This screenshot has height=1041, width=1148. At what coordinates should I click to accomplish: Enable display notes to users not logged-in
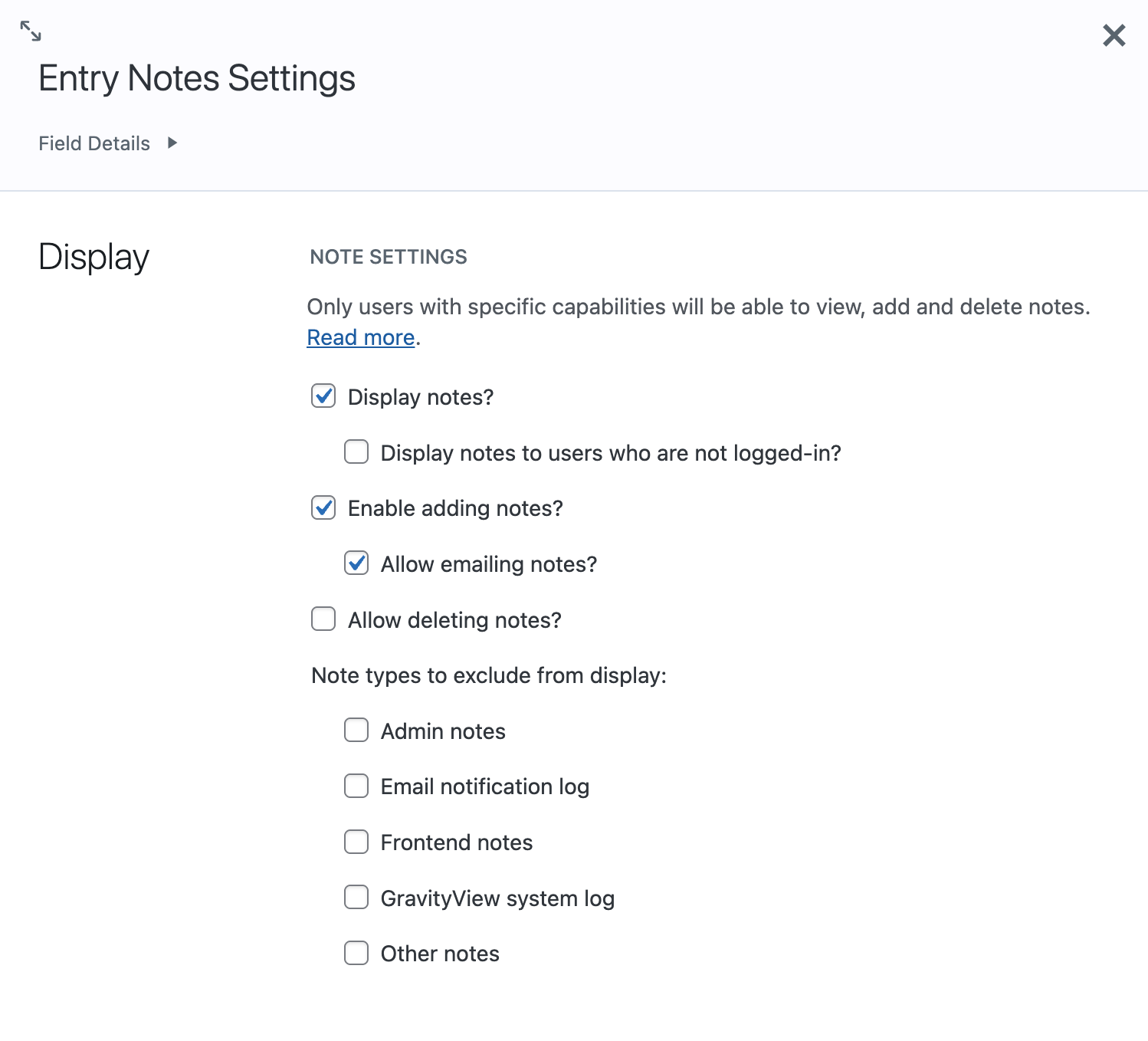pyautogui.click(x=356, y=452)
